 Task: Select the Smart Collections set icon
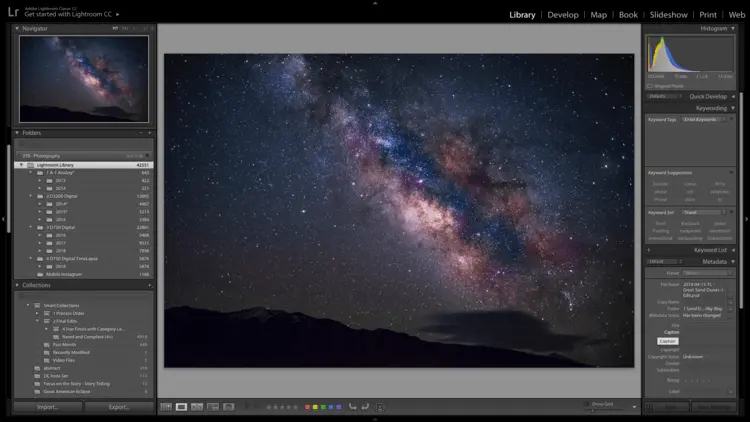click(x=37, y=305)
